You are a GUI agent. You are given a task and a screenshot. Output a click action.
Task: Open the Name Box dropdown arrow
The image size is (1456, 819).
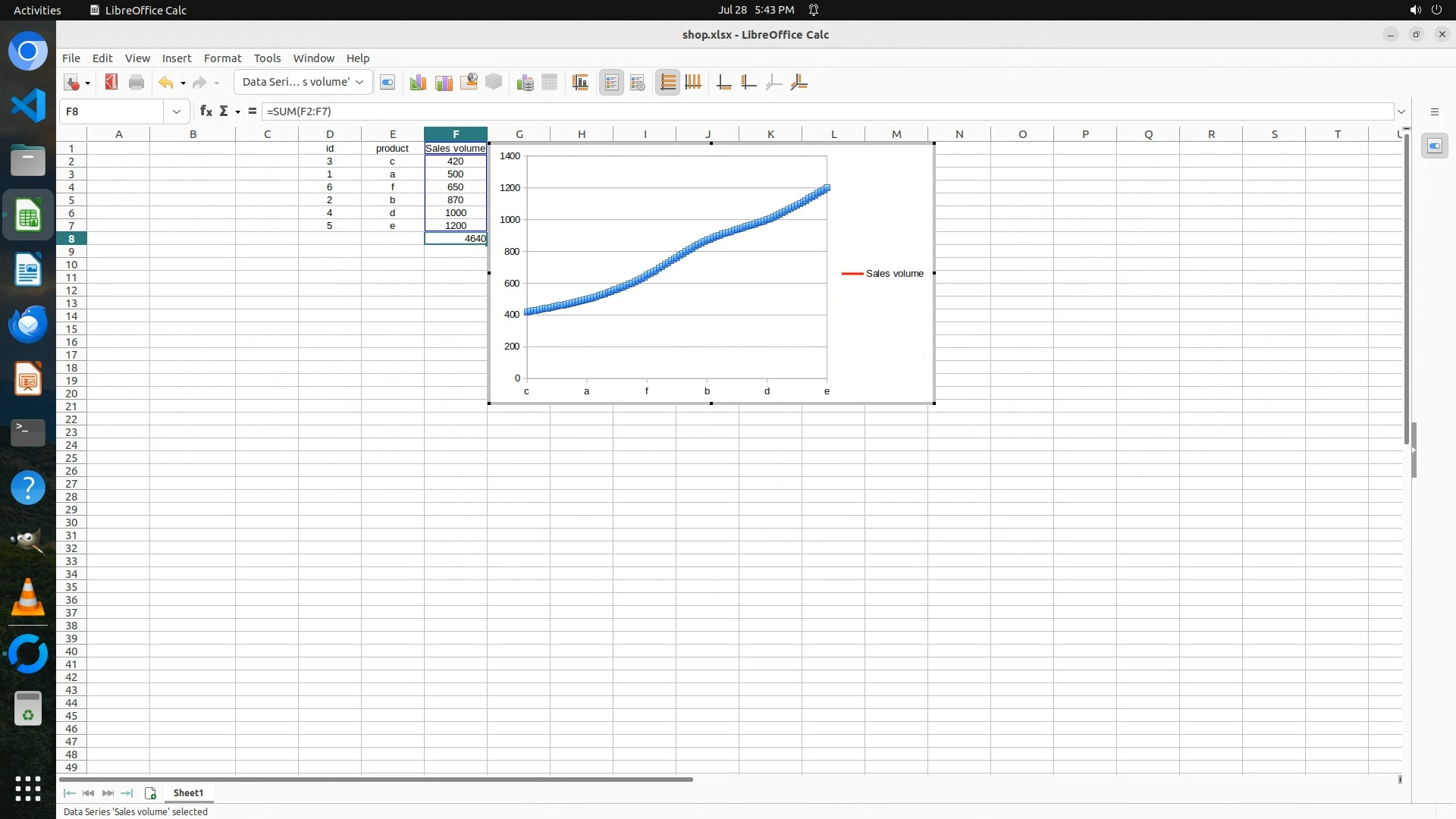pos(176,111)
